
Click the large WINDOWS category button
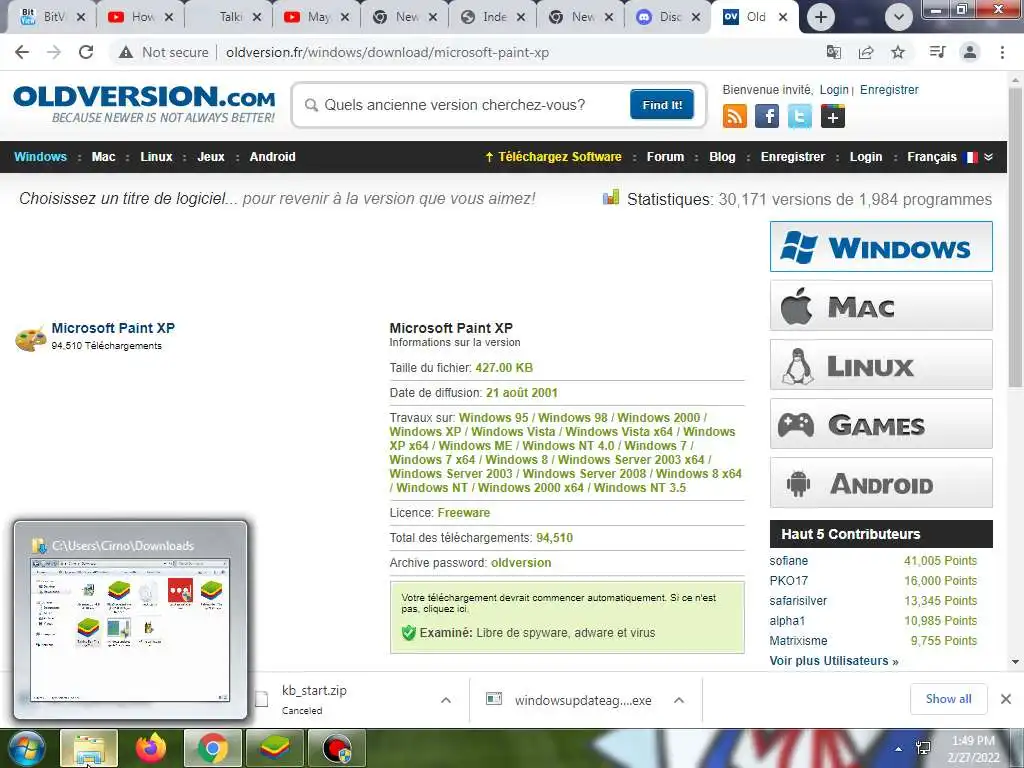881,246
